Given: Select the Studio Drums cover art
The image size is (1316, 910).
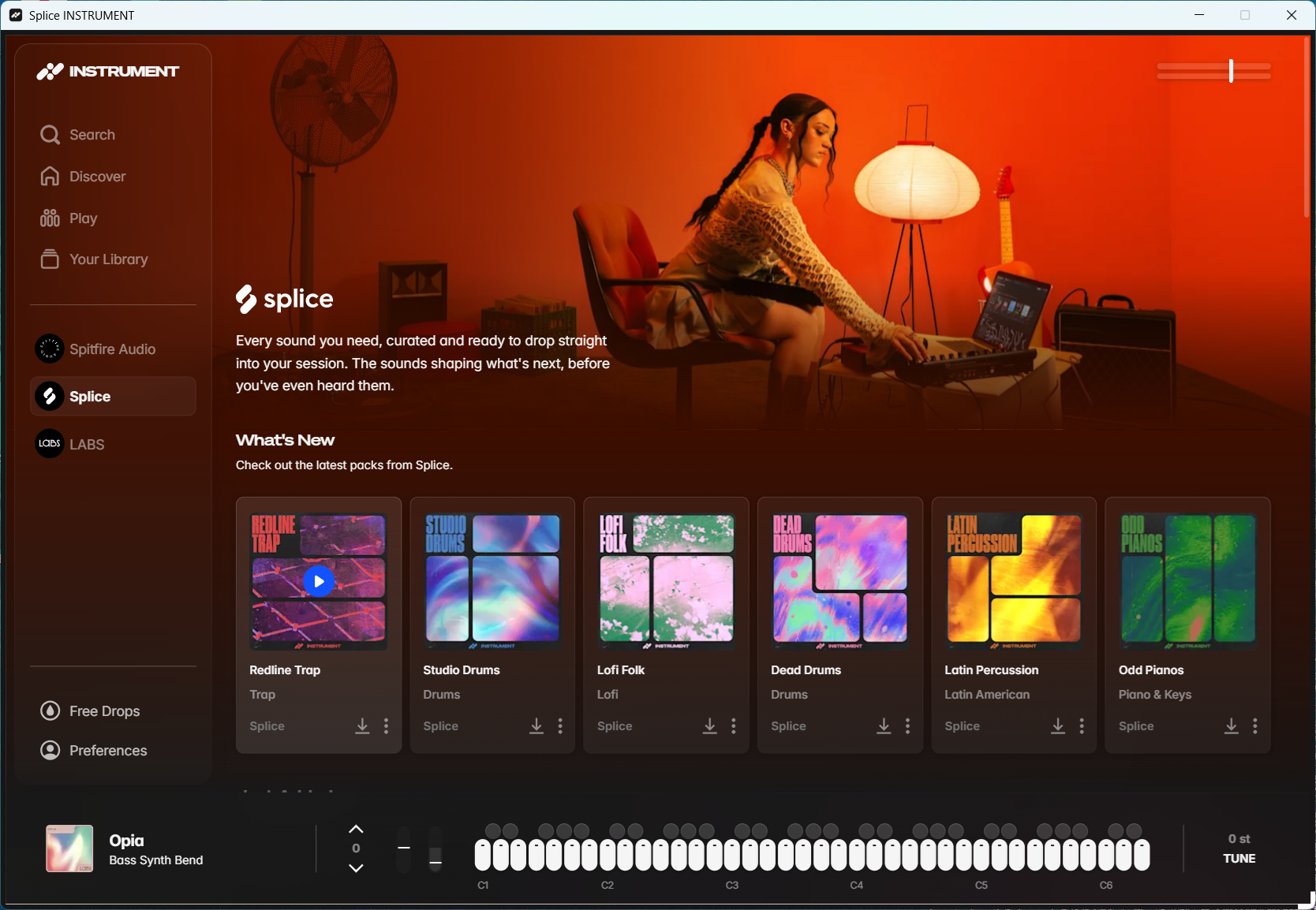Looking at the screenshot, I should [x=492, y=582].
